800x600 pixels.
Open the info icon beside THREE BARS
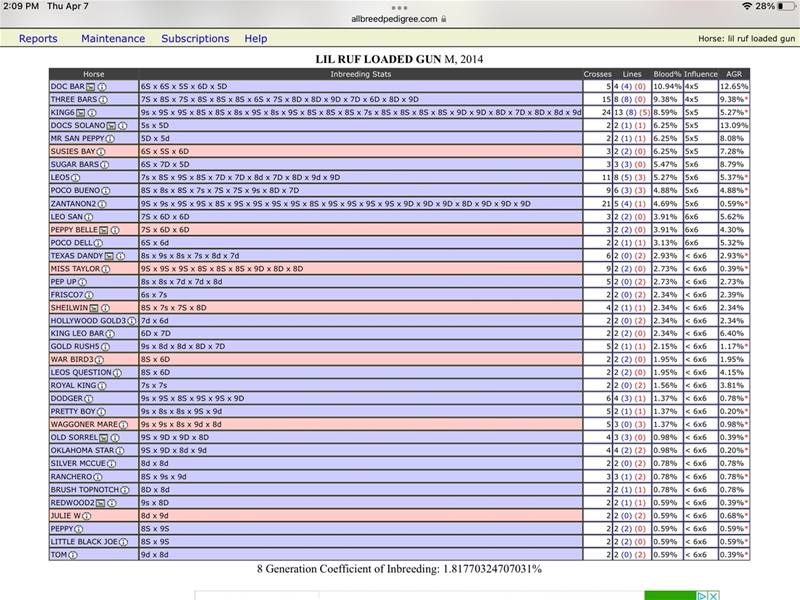103,99
